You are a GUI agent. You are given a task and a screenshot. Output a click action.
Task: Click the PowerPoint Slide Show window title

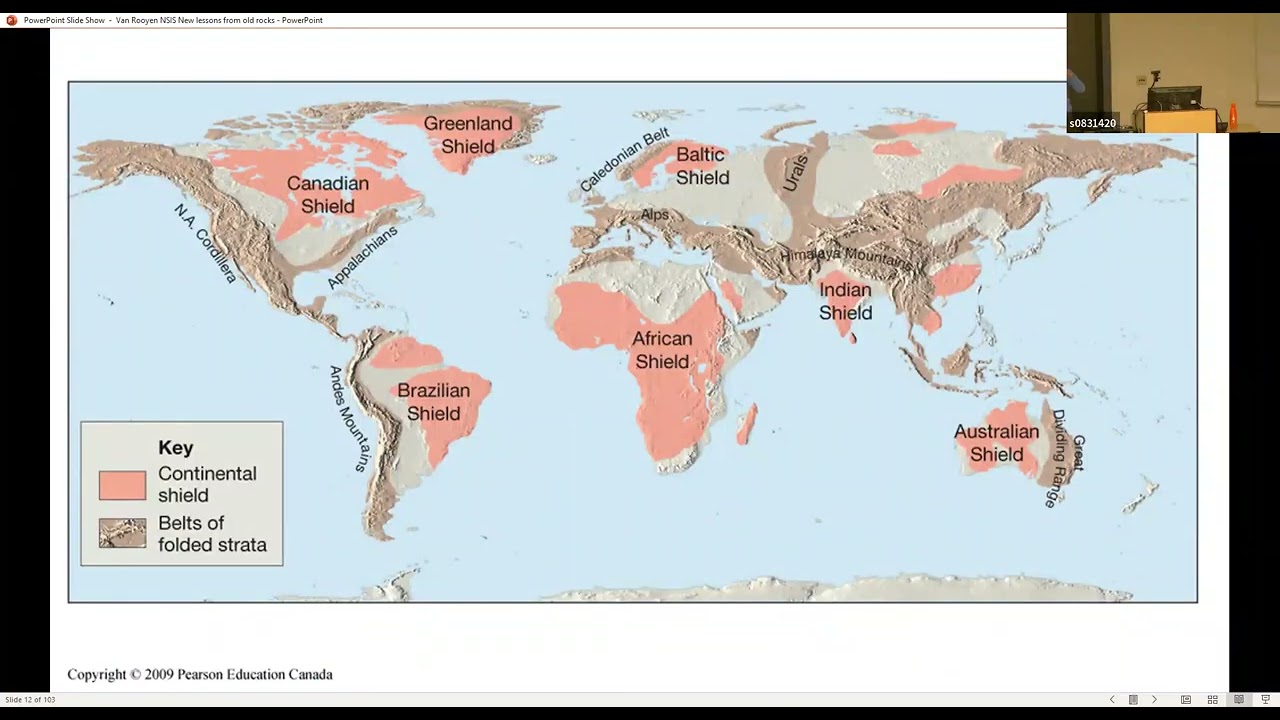(173, 20)
